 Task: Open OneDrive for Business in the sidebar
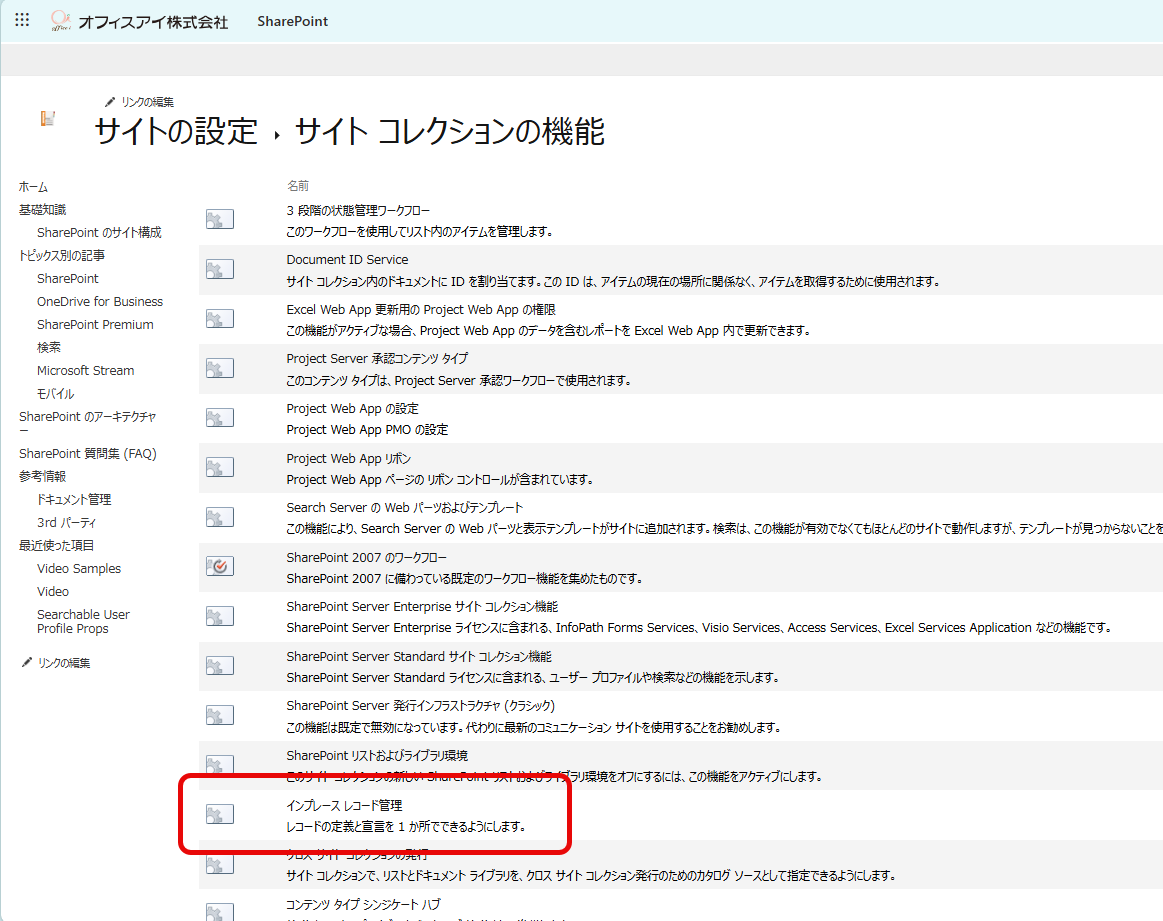tap(100, 301)
